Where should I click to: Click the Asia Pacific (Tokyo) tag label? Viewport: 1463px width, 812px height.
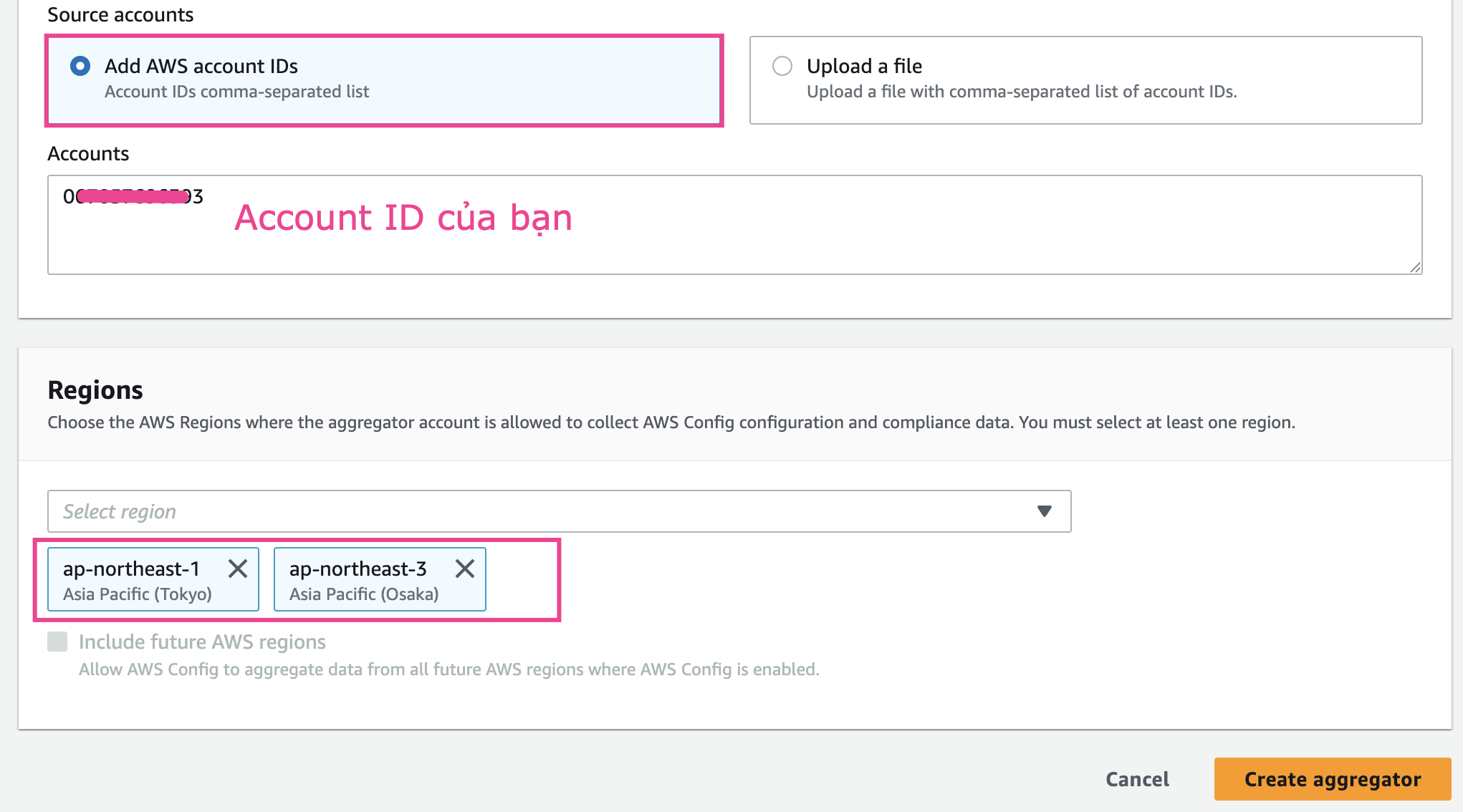click(138, 594)
